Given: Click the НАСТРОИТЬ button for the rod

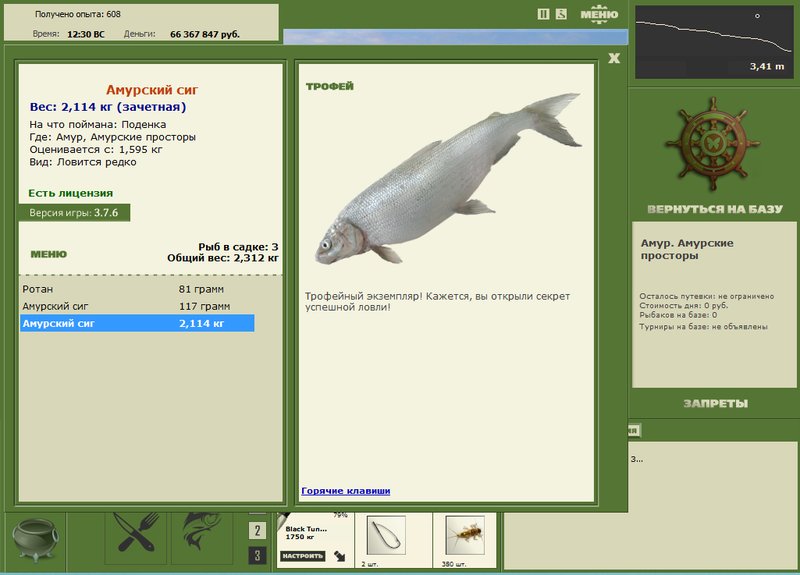Looking at the screenshot, I should (303, 556).
